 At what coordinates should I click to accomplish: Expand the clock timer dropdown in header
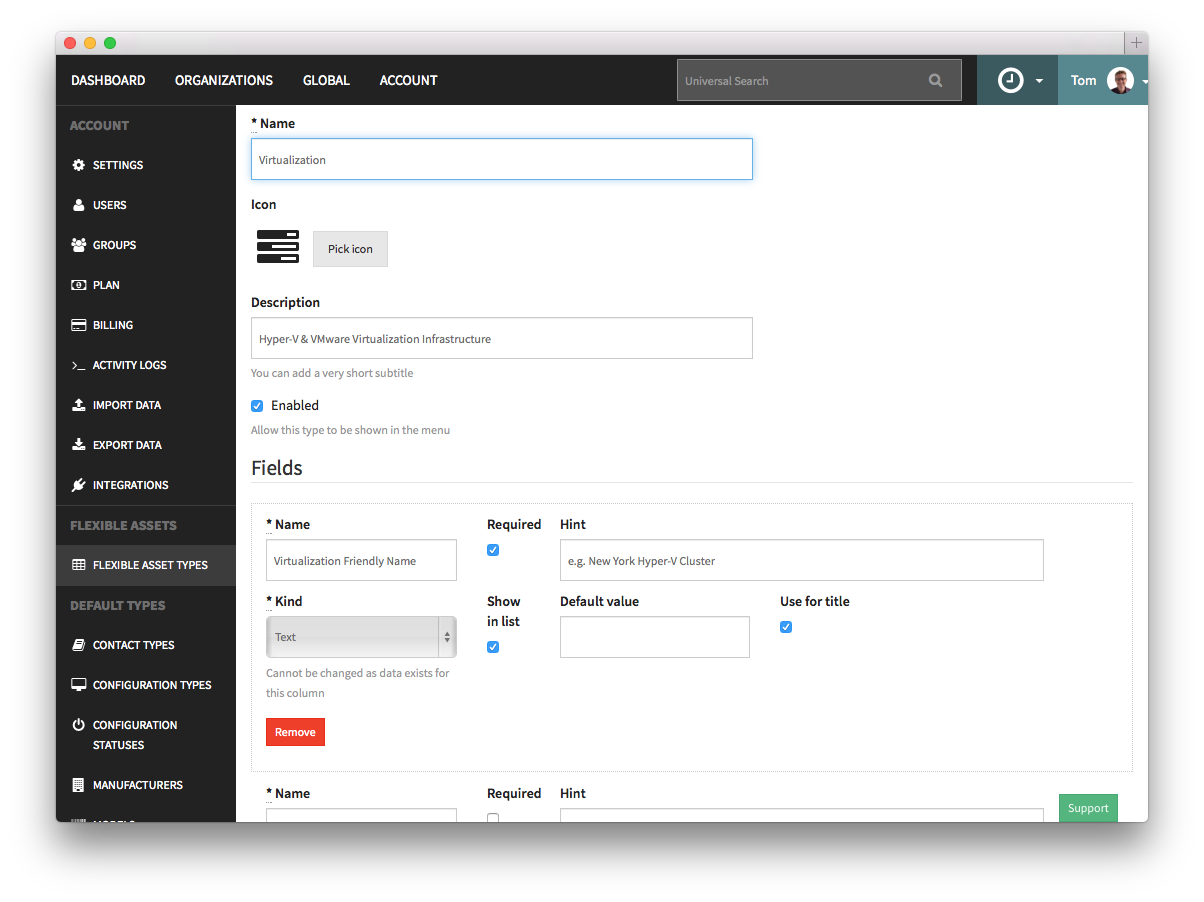[1022, 81]
